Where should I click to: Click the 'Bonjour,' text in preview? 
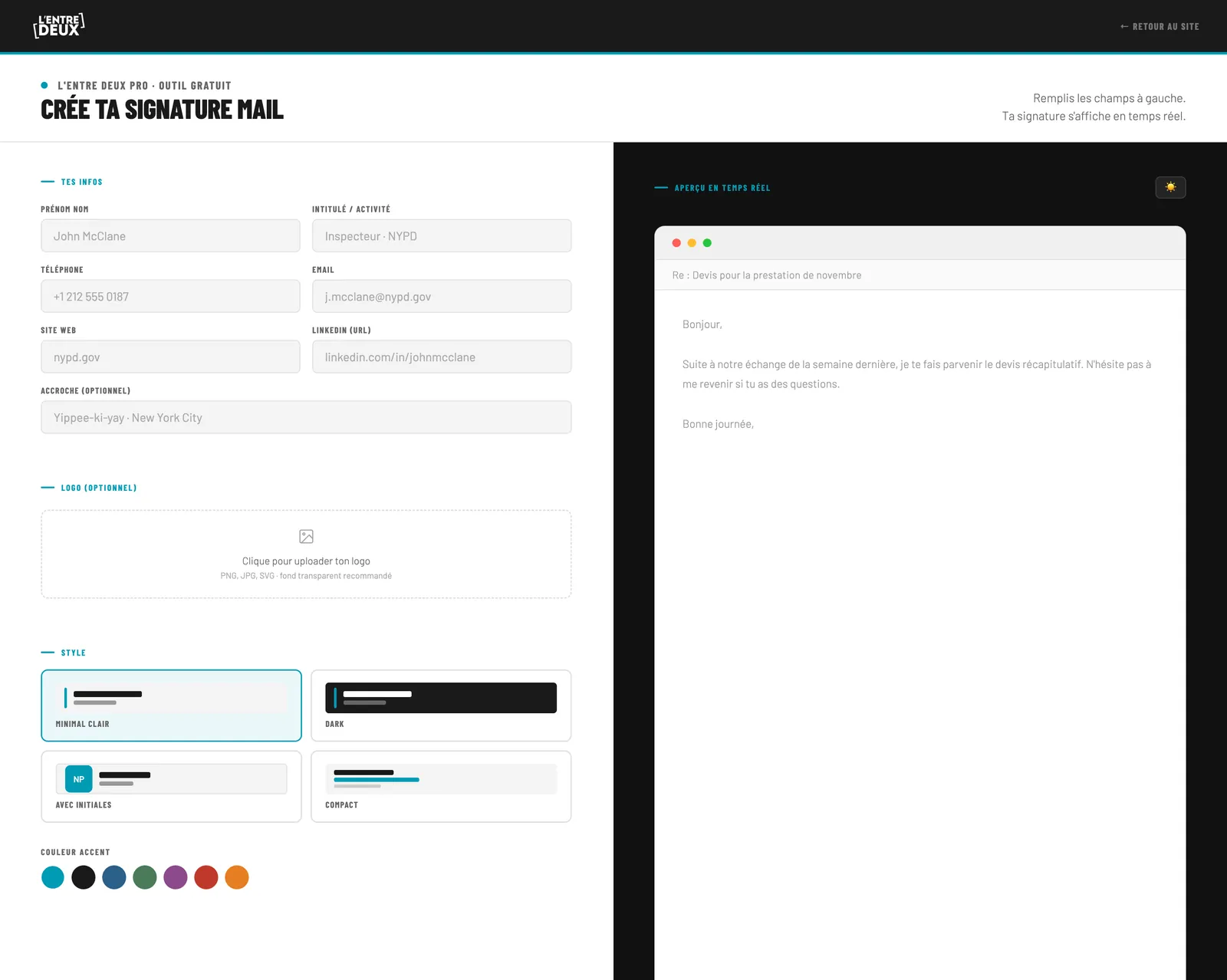pyautogui.click(x=702, y=324)
